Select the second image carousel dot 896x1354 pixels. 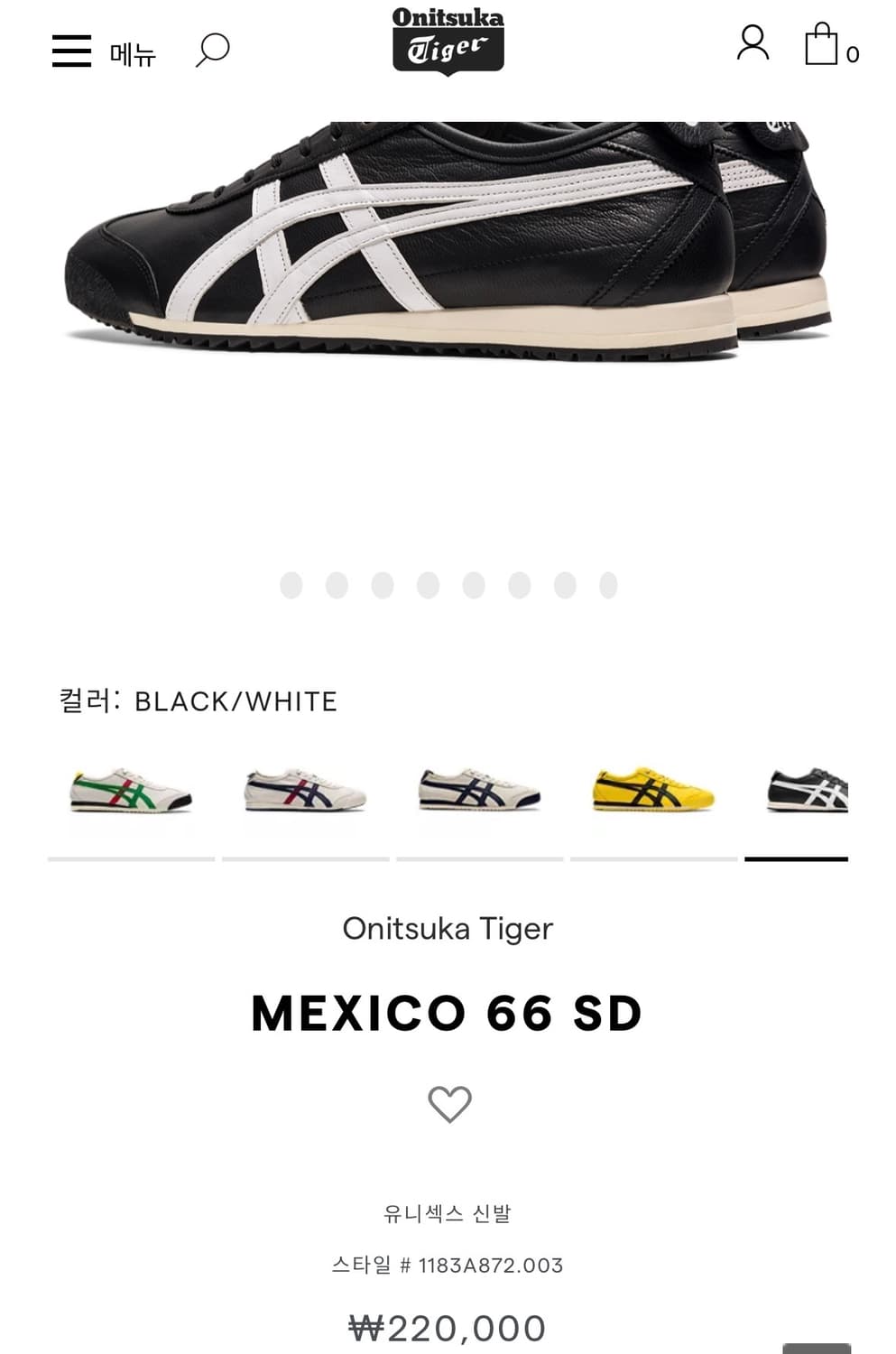click(x=337, y=585)
